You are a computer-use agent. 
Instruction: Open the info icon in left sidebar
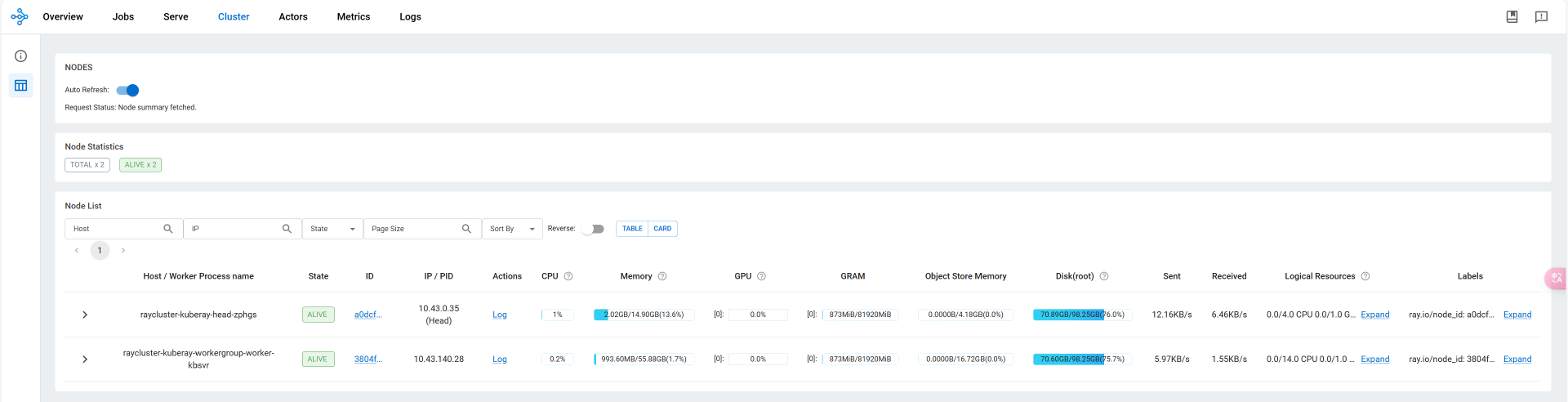21,56
